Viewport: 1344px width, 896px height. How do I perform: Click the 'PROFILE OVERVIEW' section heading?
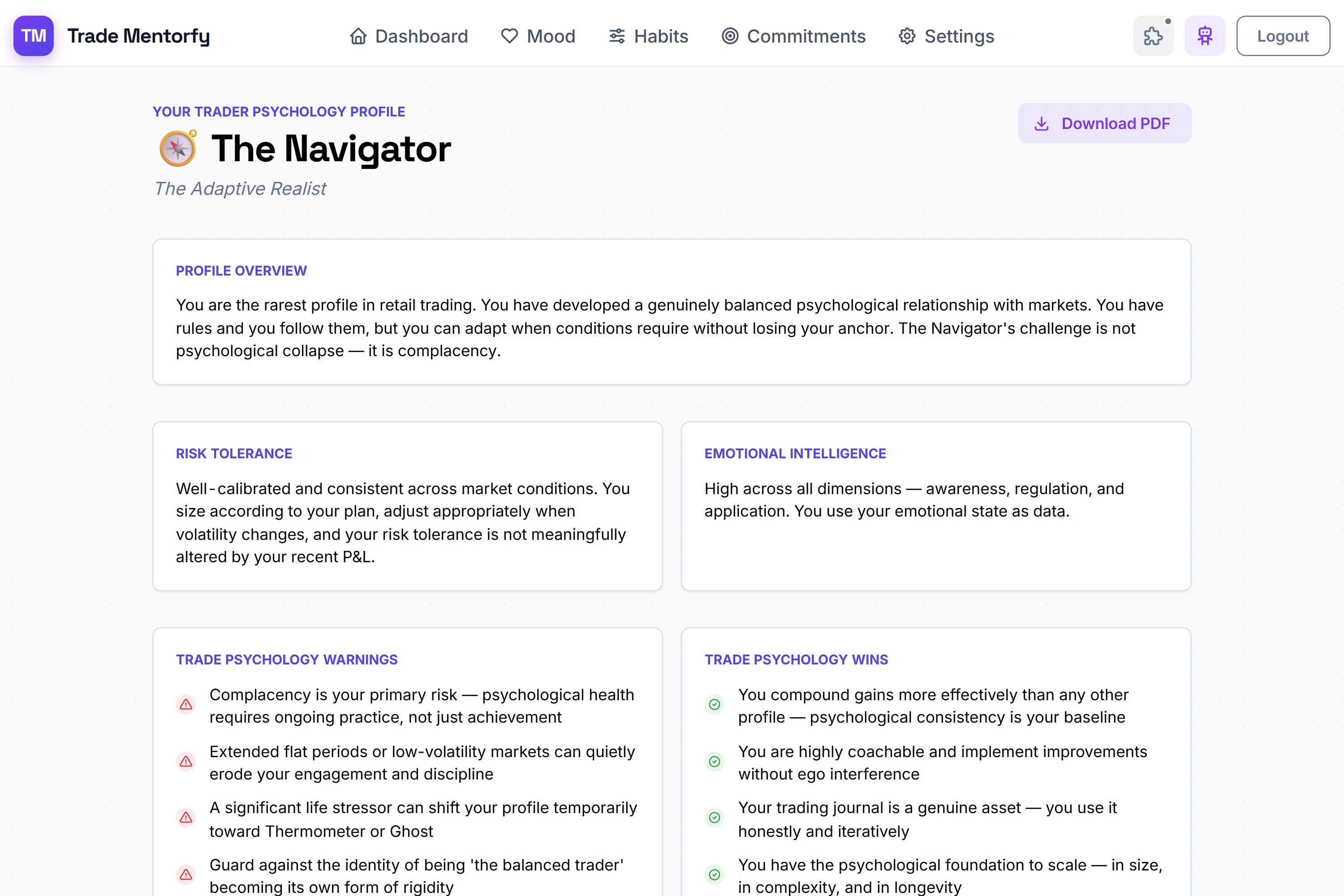click(241, 271)
